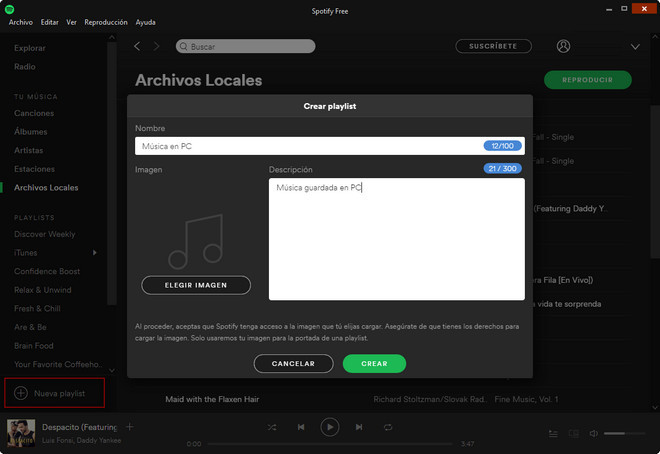Click the Despacito song title in player

click(79, 427)
